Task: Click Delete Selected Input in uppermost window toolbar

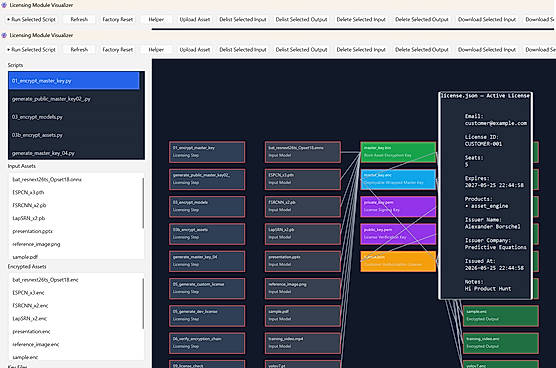Action: (x=361, y=19)
